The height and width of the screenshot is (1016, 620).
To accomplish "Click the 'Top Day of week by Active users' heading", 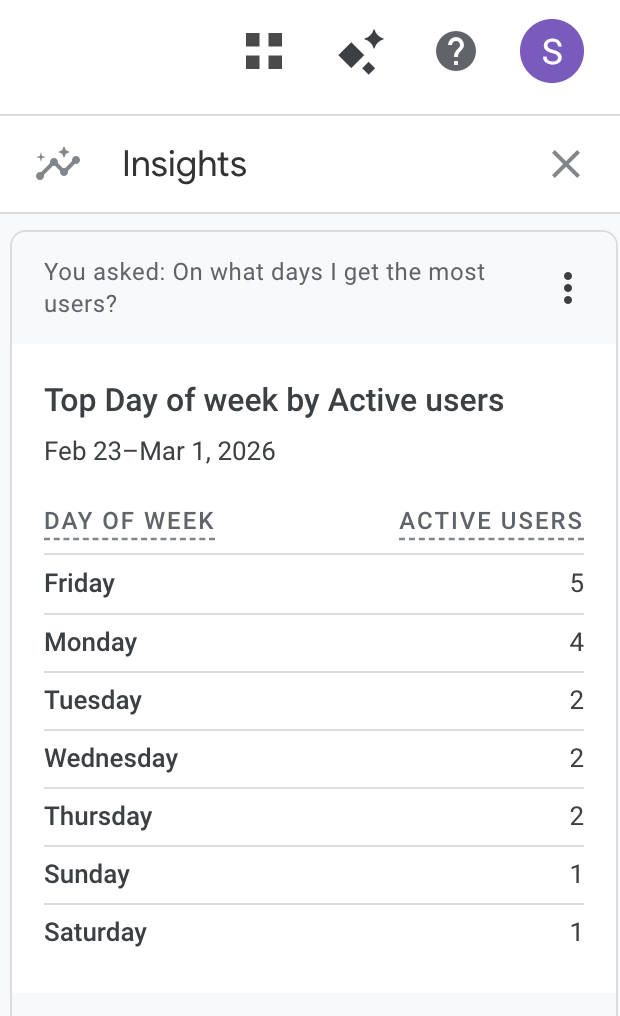I will [274, 401].
